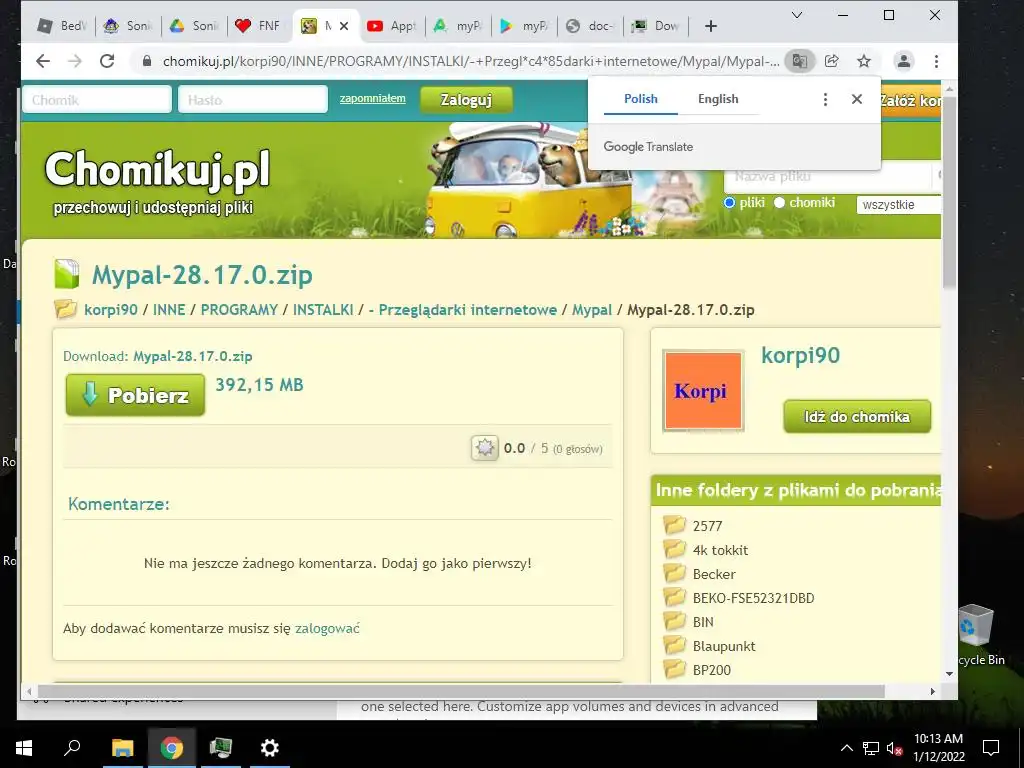Image resolution: width=1024 pixels, height=768 pixels.
Task: Close the active Mypal tab
Action: tap(344, 26)
